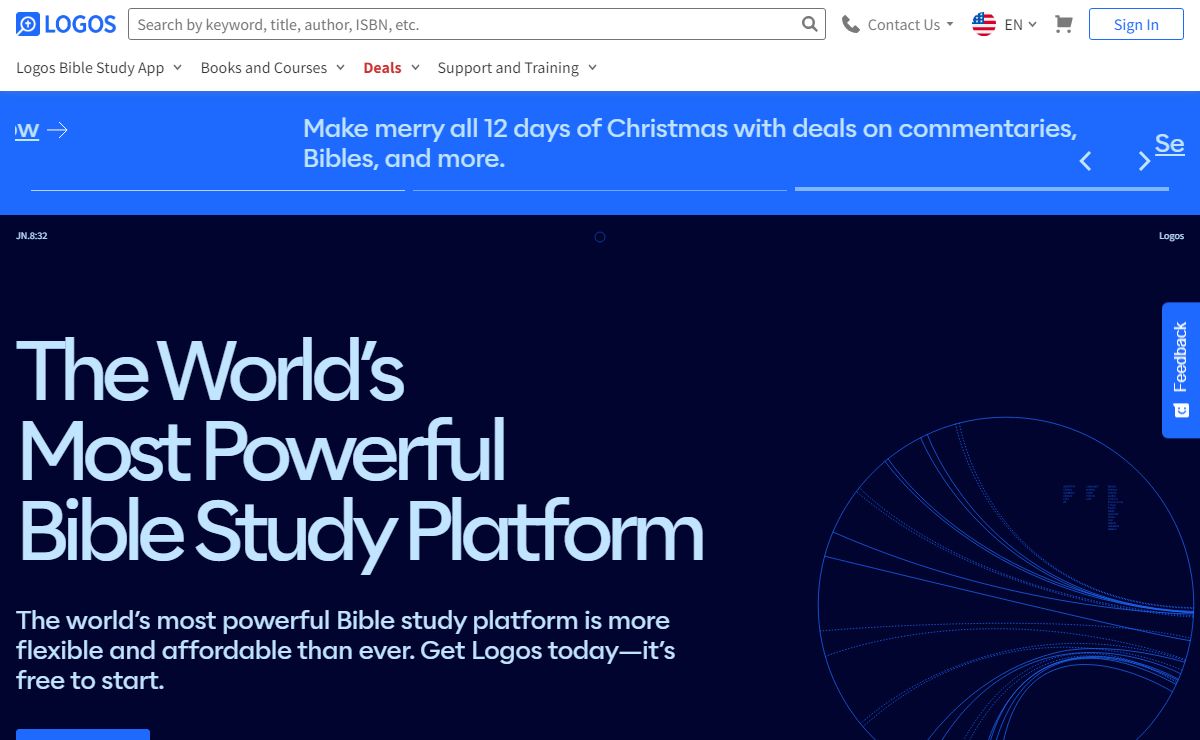Click chevron beside Support and Training
Image resolution: width=1200 pixels, height=740 pixels.
click(x=592, y=68)
